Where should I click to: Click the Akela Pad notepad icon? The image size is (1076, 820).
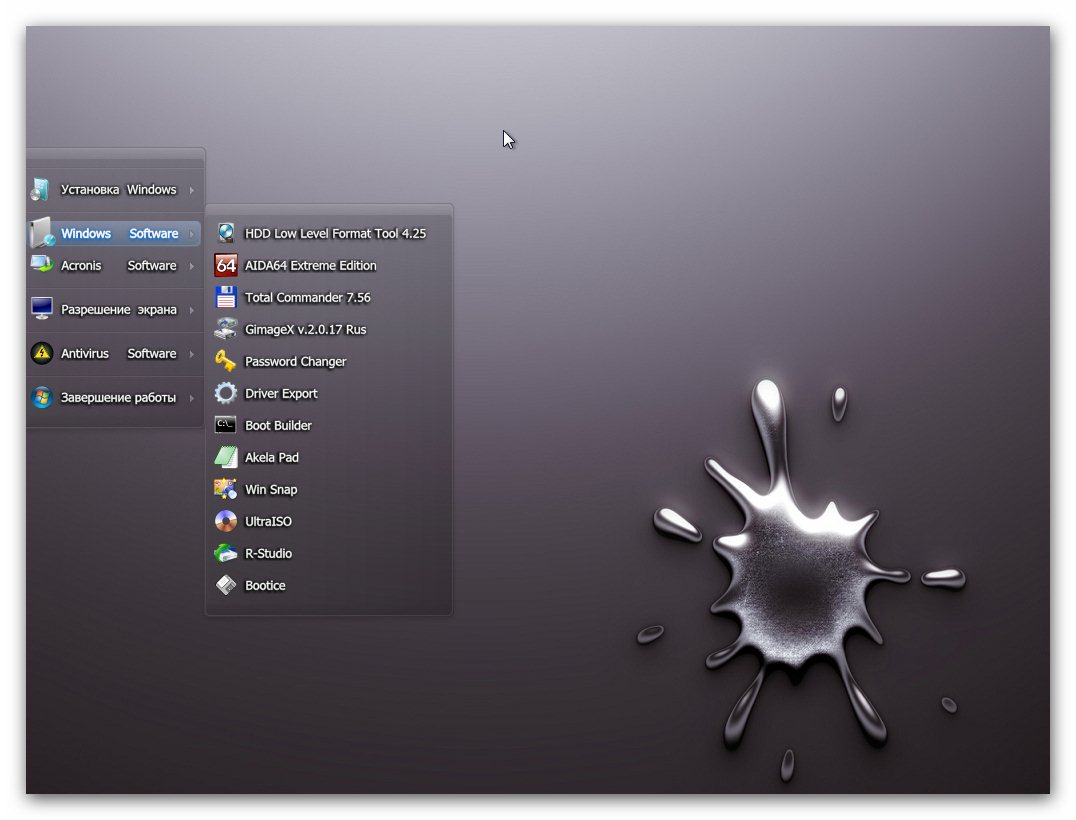point(226,457)
